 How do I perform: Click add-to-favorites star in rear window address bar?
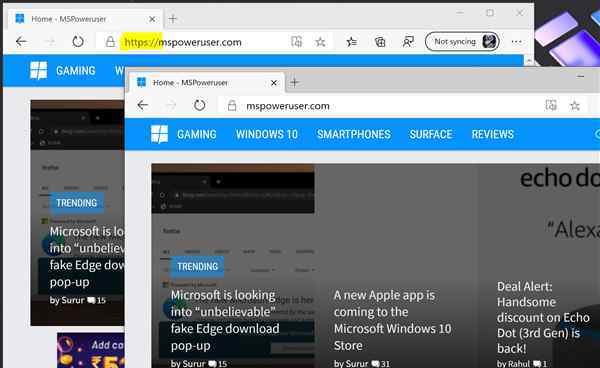(x=320, y=41)
